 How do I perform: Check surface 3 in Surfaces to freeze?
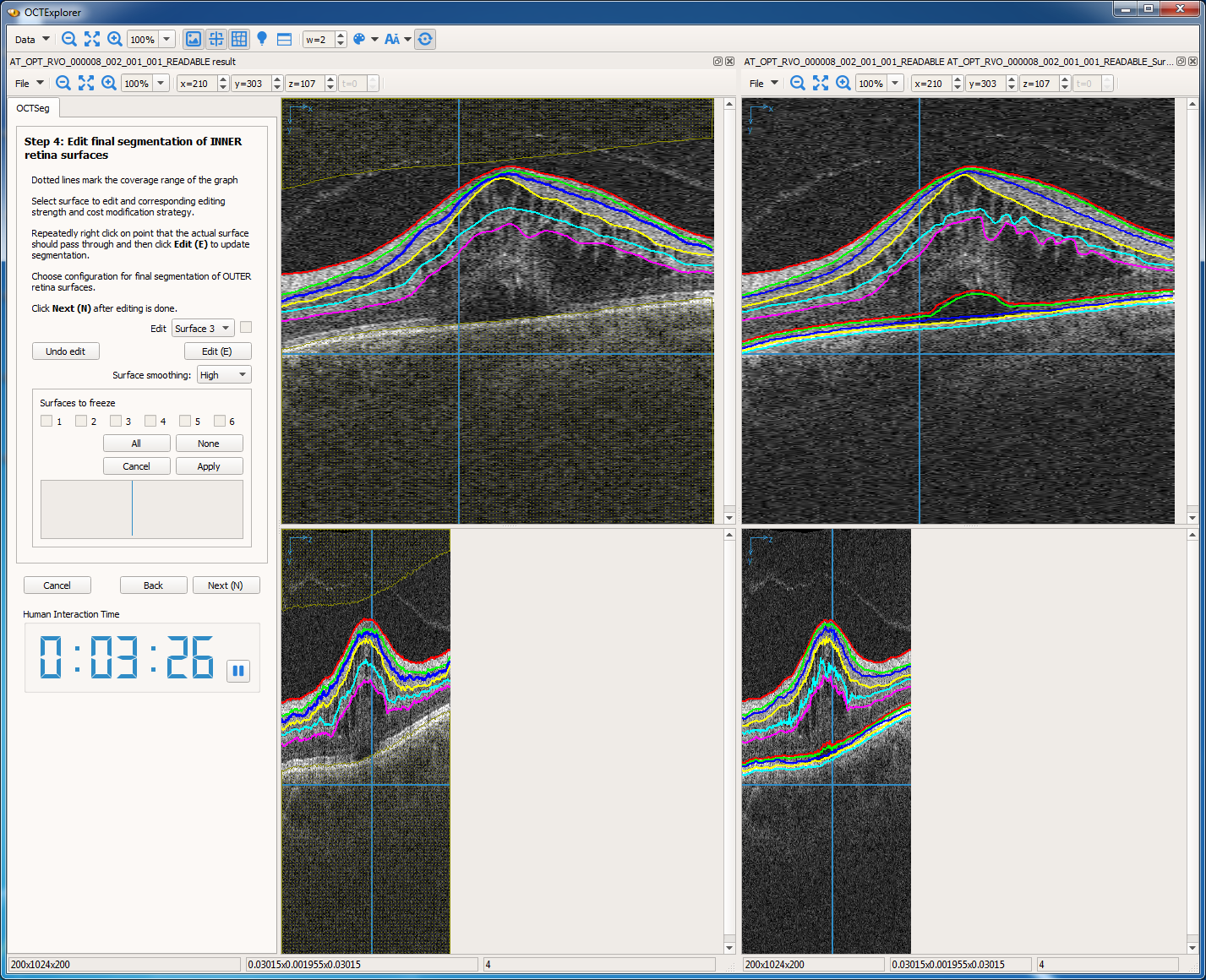[x=116, y=420]
